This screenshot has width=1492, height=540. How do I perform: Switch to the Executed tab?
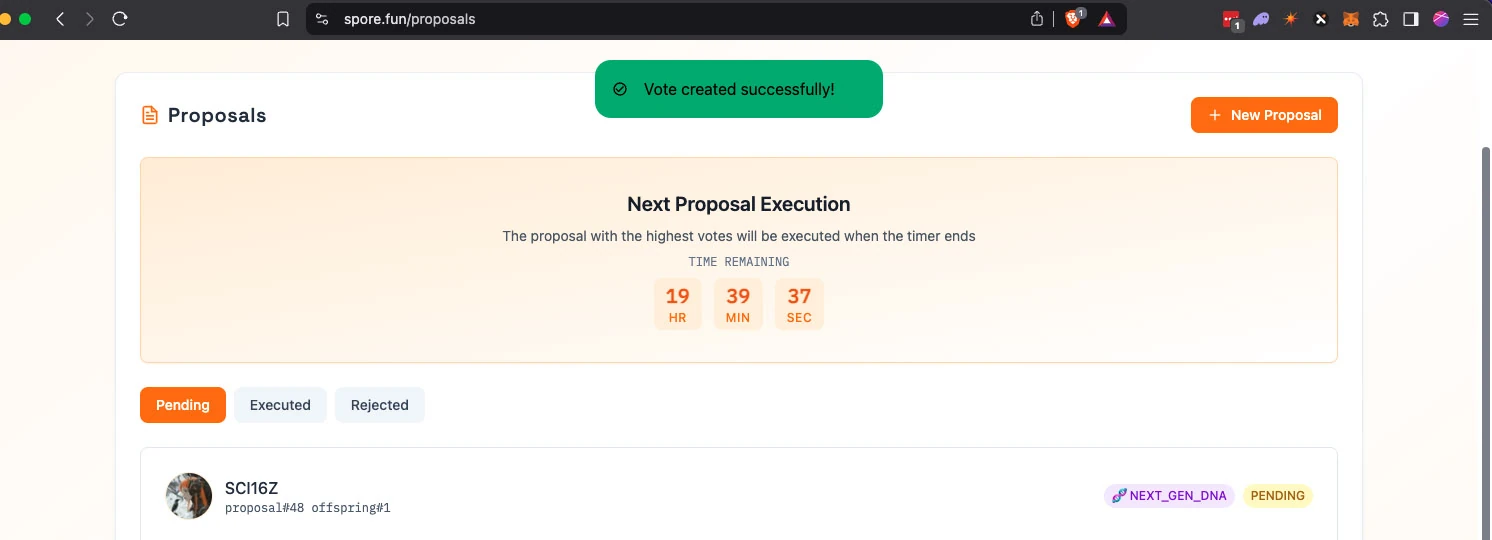280,405
